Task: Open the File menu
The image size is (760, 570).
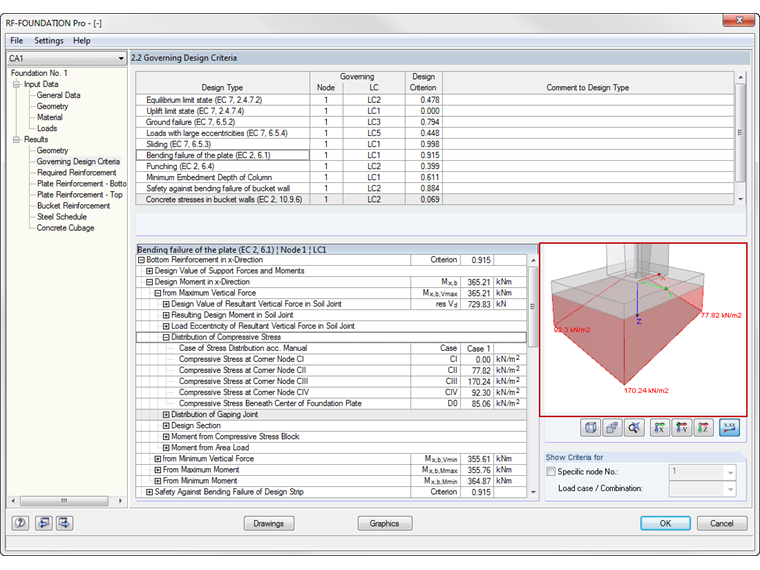Action: 16,41
